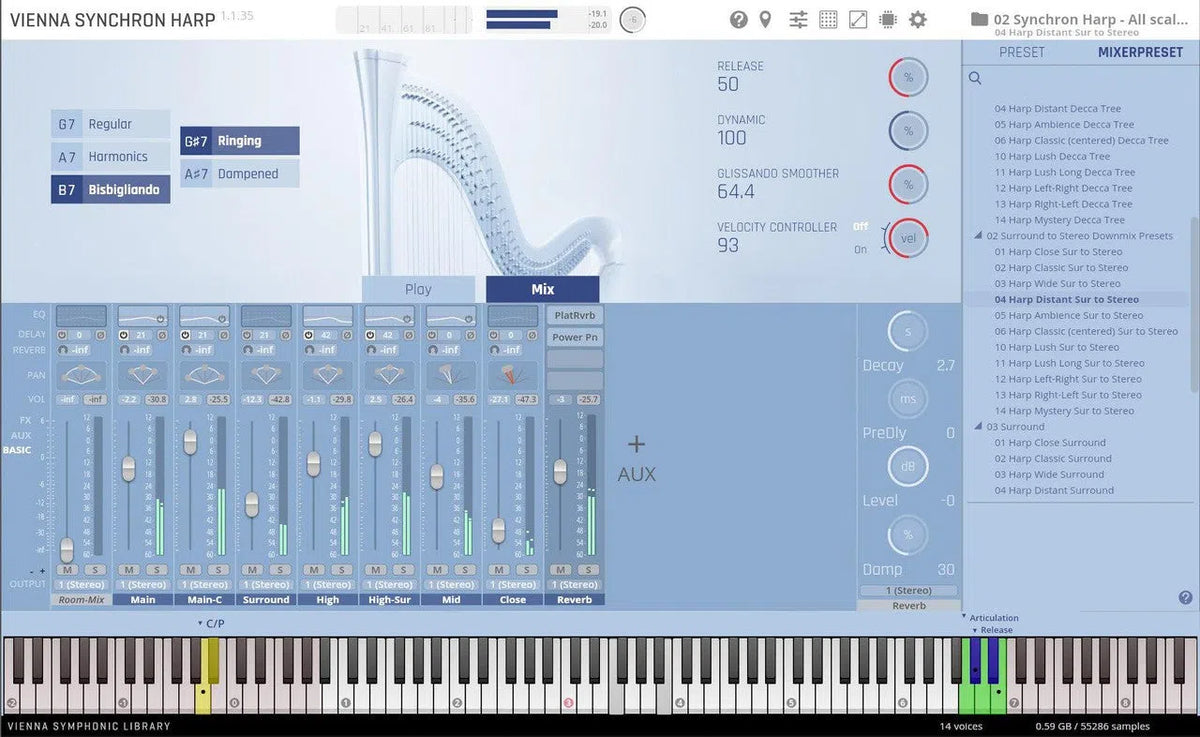Click the locate pin icon in the toolbar
1200x737 pixels.
tap(765, 19)
